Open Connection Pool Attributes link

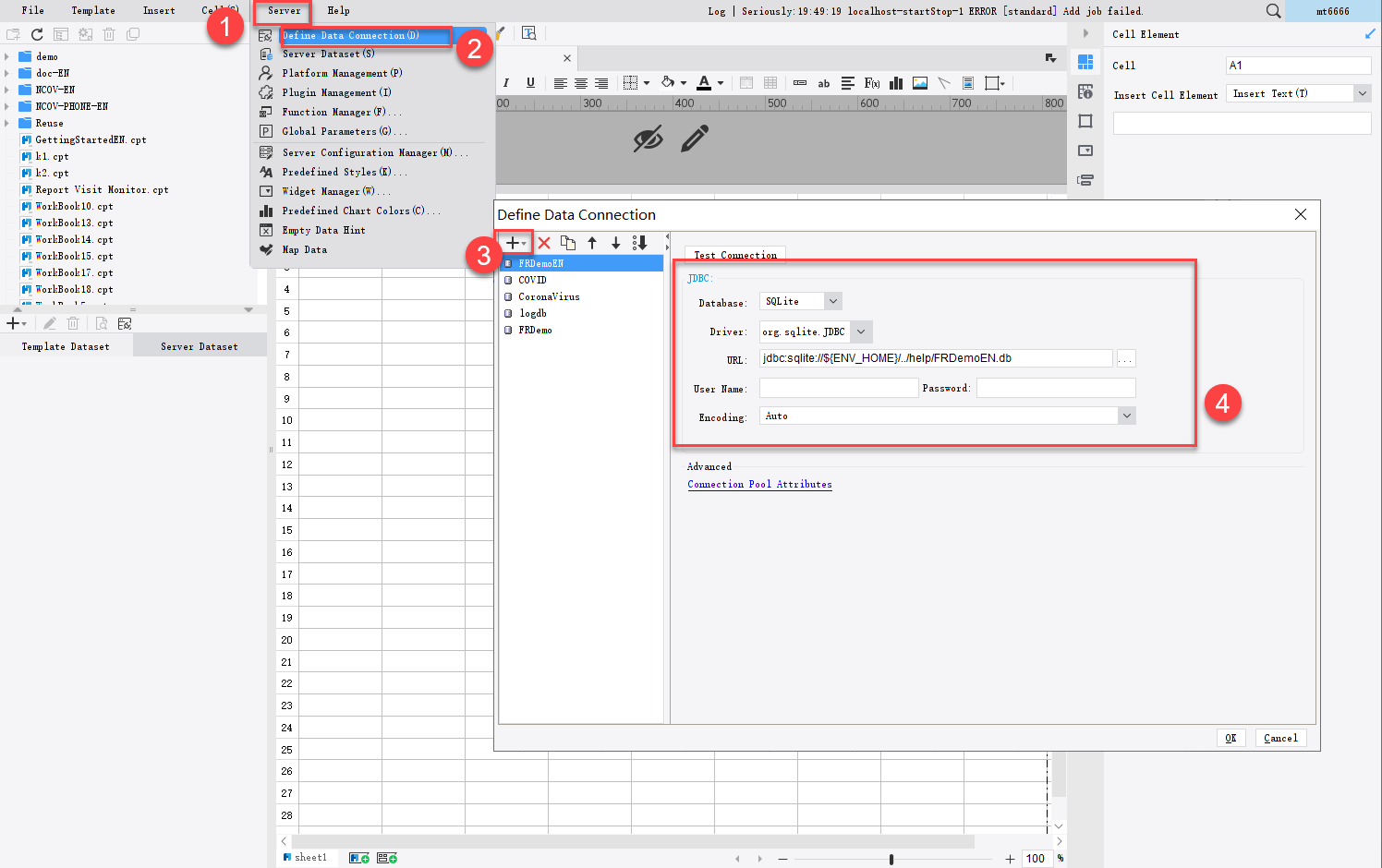759,484
